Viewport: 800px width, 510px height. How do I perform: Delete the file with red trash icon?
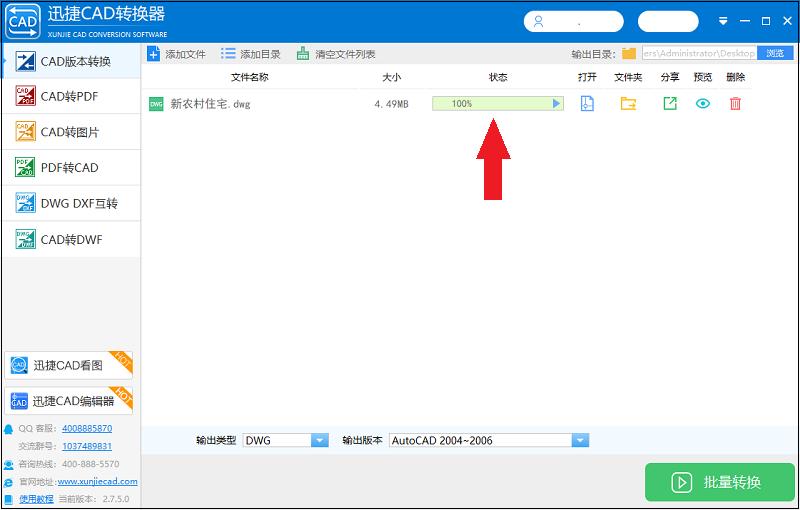(x=735, y=104)
